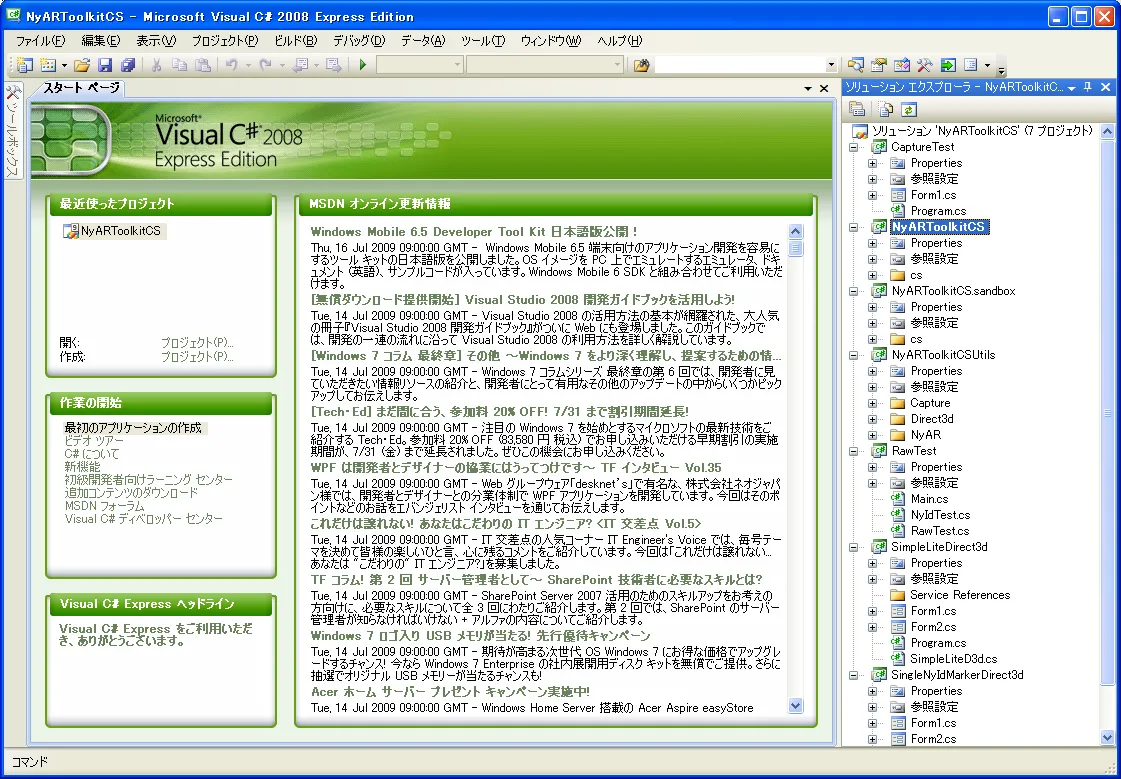This screenshot has width=1121, height=779.
Task: Open Solution Explorer via its toolbar icon
Action: pos(856,65)
